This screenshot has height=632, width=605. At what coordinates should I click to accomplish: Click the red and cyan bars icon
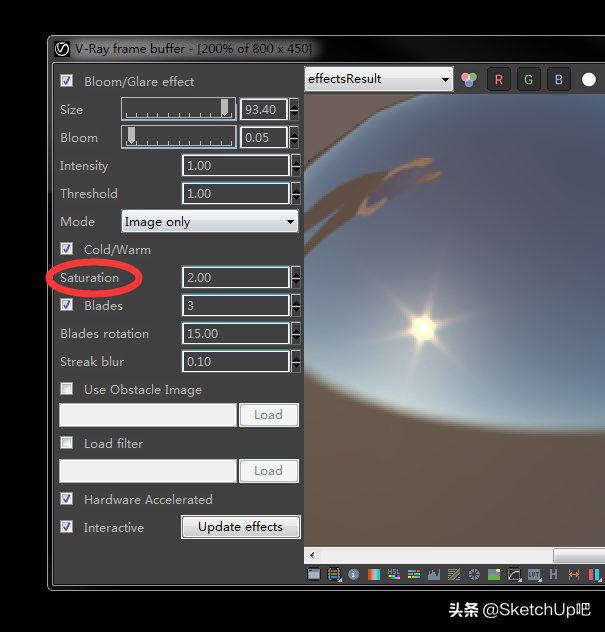pos(594,574)
